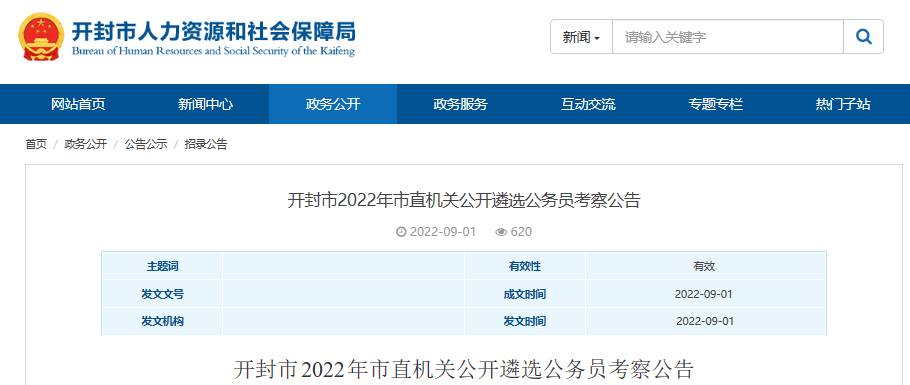Click the magnifier search icon button
910x385 pixels.
[x=864, y=37]
